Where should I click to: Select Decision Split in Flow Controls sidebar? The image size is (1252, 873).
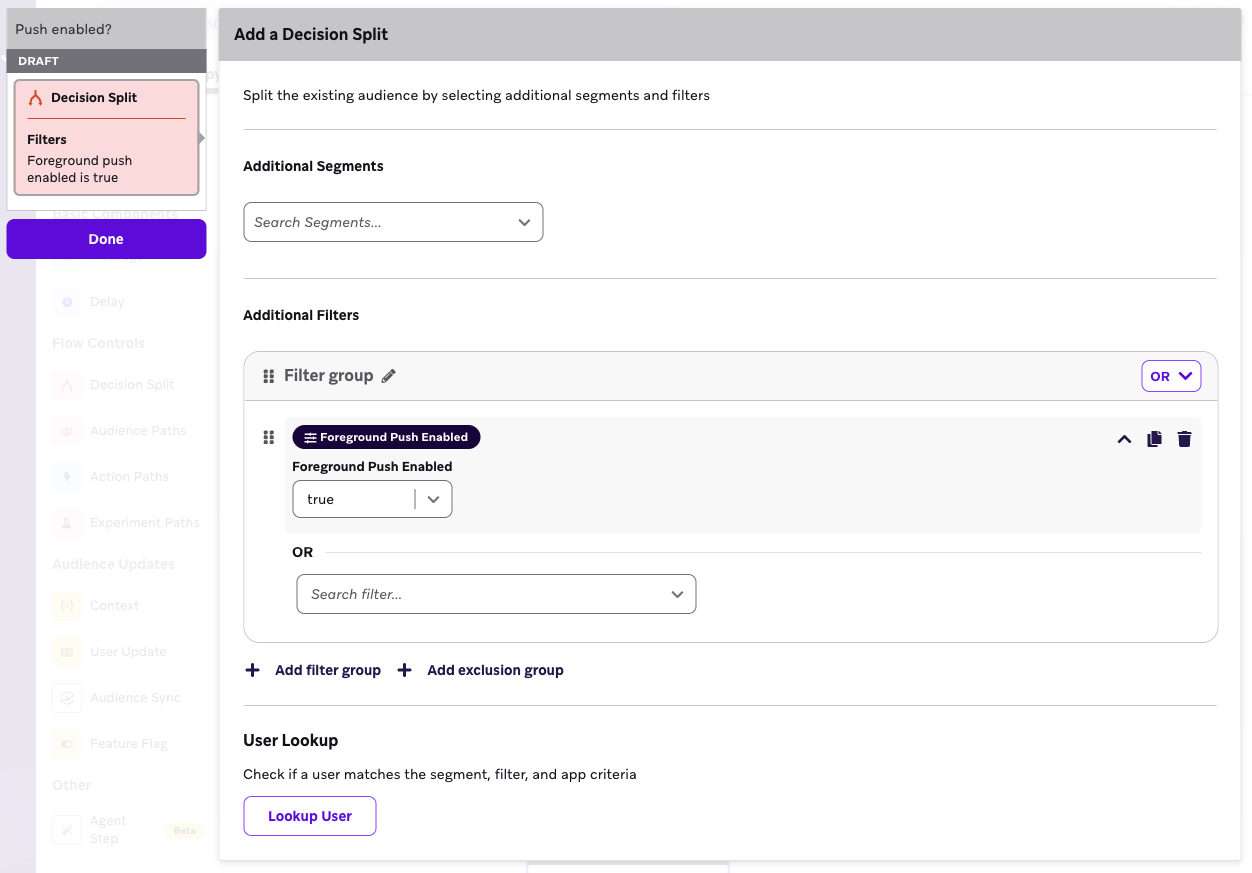(x=132, y=384)
